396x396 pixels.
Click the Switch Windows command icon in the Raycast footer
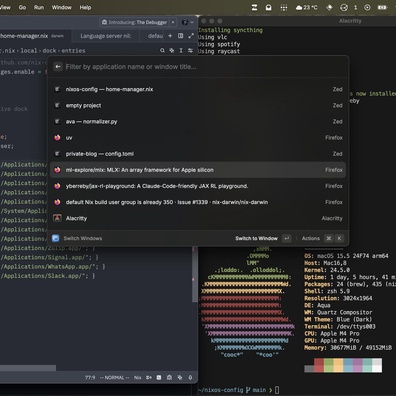coord(56,238)
